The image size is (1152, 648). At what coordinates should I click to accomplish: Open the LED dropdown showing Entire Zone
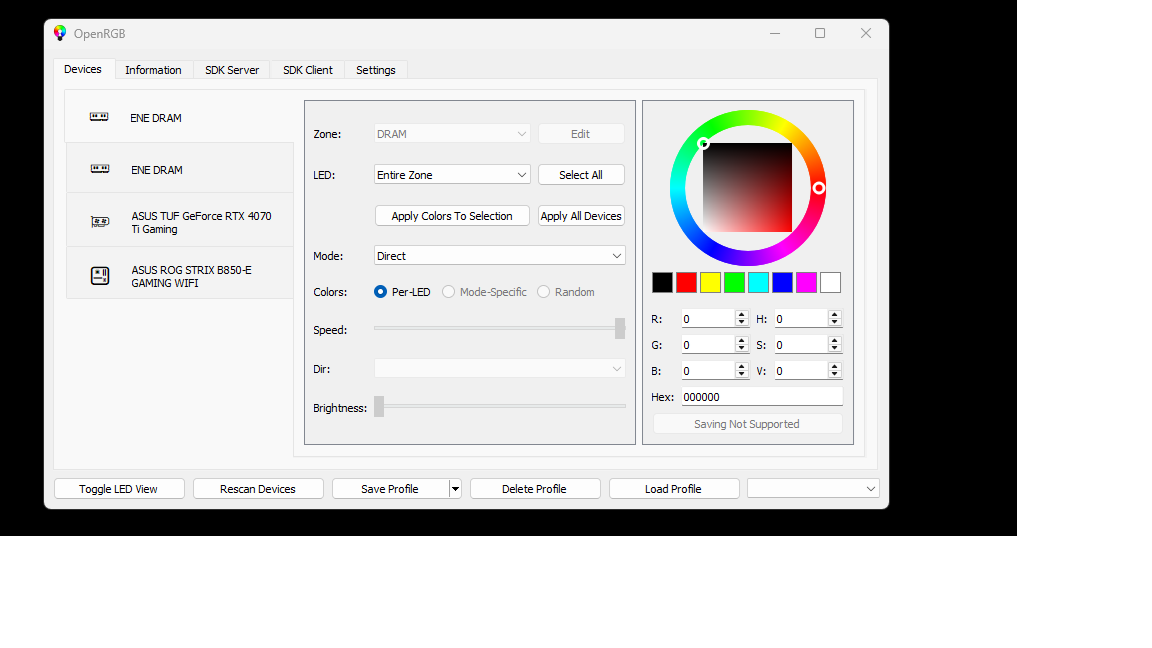(452, 175)
